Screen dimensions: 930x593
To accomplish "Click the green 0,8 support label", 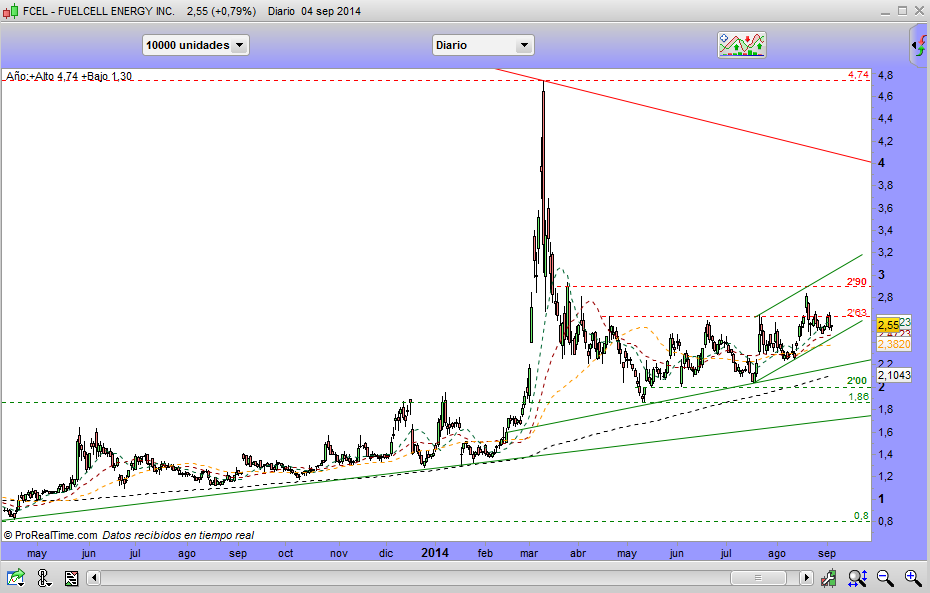I will click(x=861, y=516).
